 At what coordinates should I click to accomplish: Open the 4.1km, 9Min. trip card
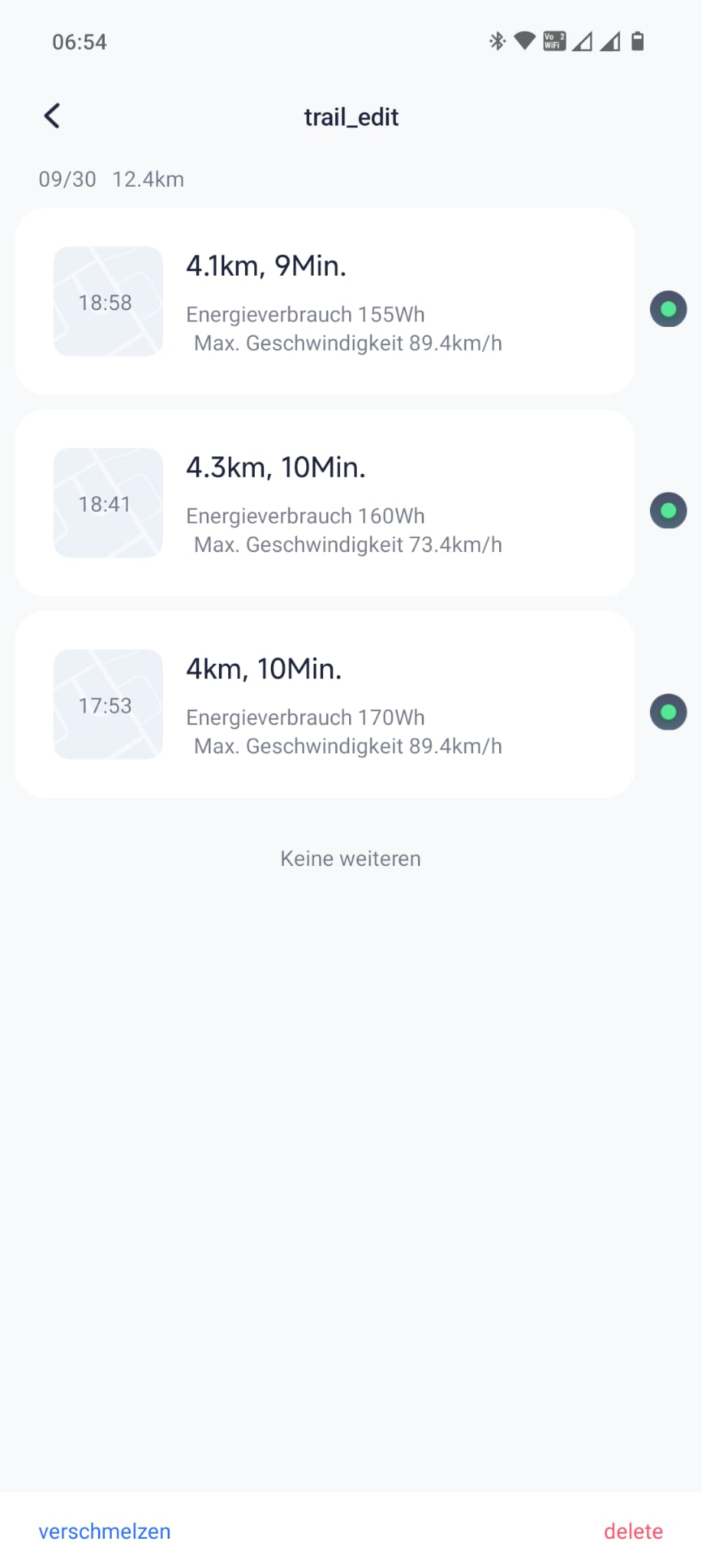pyautogui.click(x=383, y=301)
